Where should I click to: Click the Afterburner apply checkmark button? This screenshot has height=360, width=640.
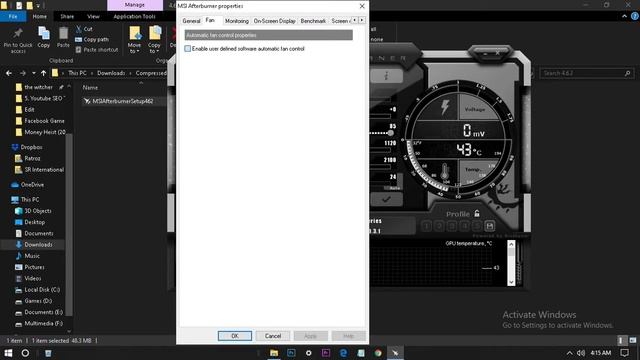(387, 199)
